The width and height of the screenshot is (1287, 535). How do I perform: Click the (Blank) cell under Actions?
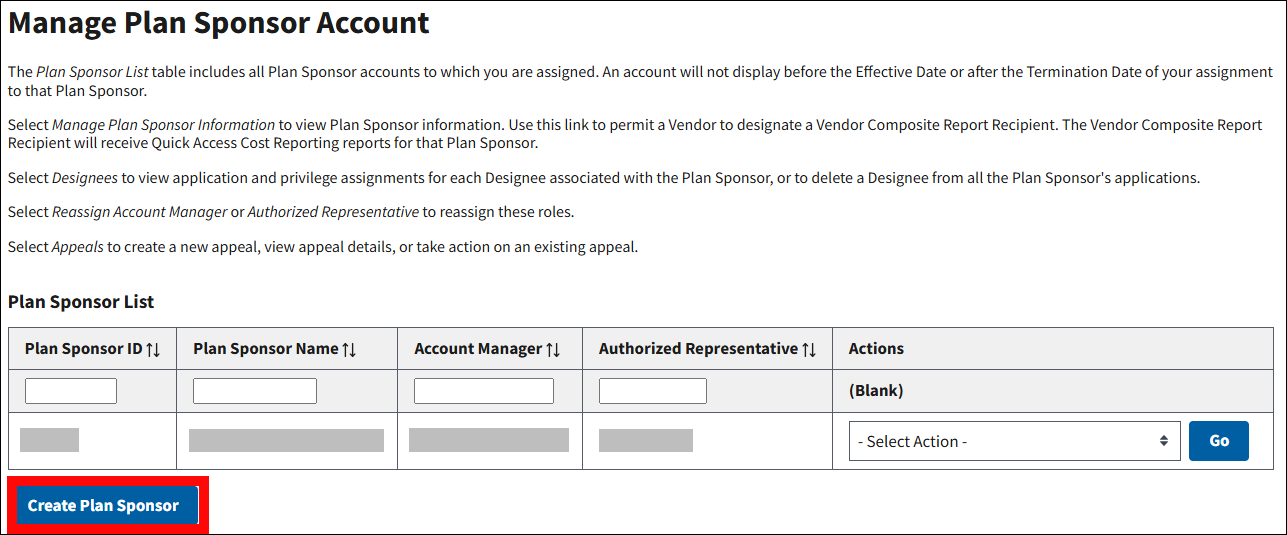876,391
